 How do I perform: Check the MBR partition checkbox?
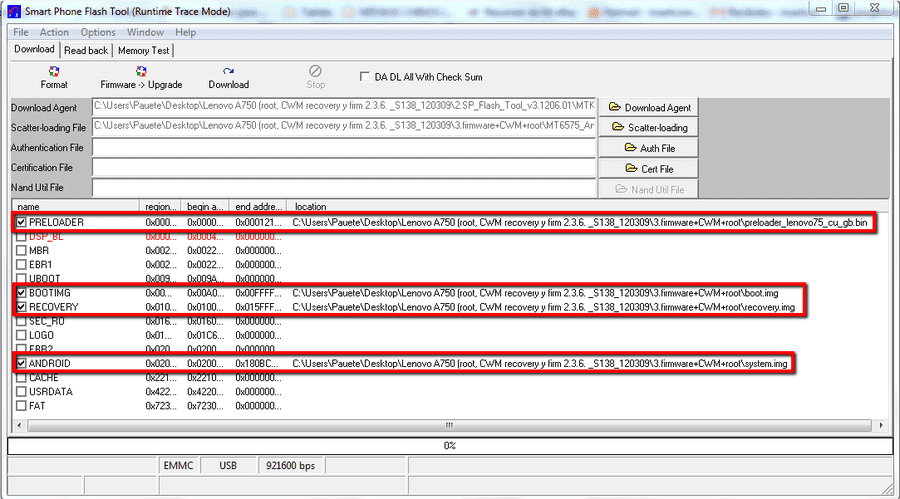(21, 250)
